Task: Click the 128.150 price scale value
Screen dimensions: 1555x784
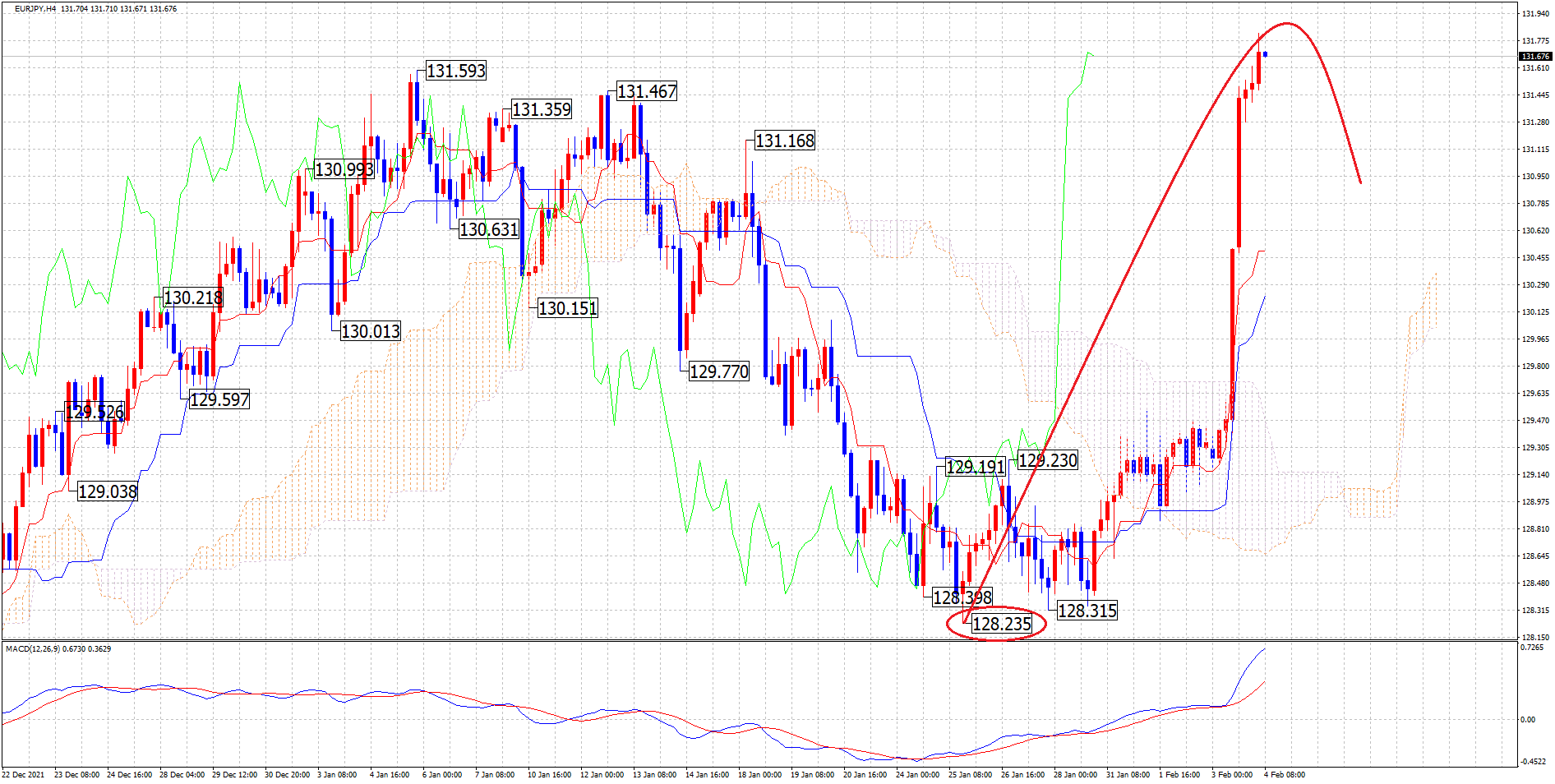Action: coord(1535,637)
